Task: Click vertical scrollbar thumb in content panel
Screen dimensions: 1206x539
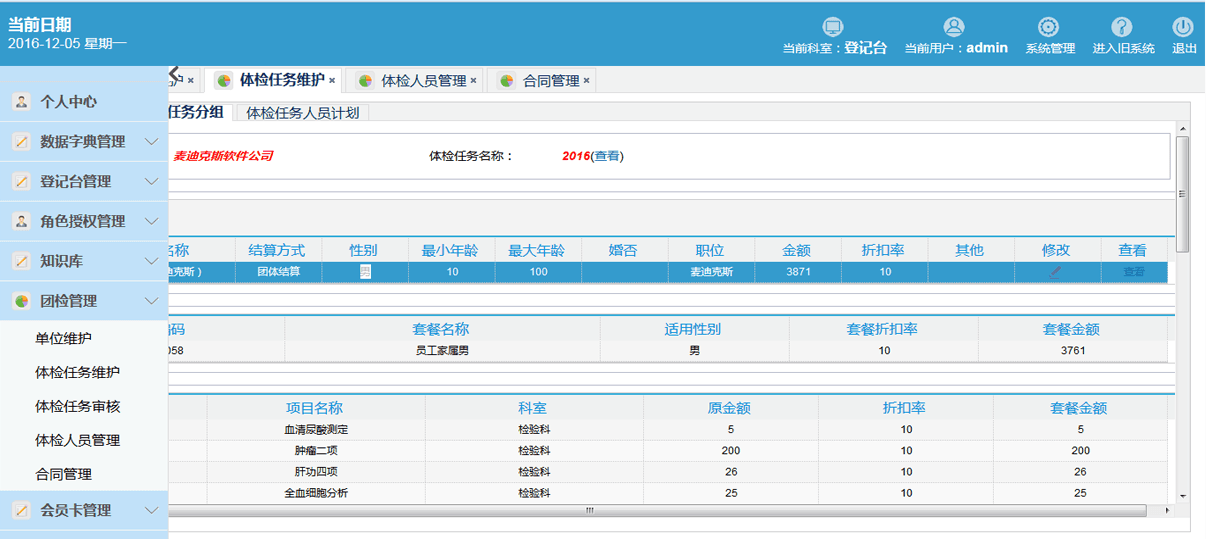Action: pos(1183,194)
